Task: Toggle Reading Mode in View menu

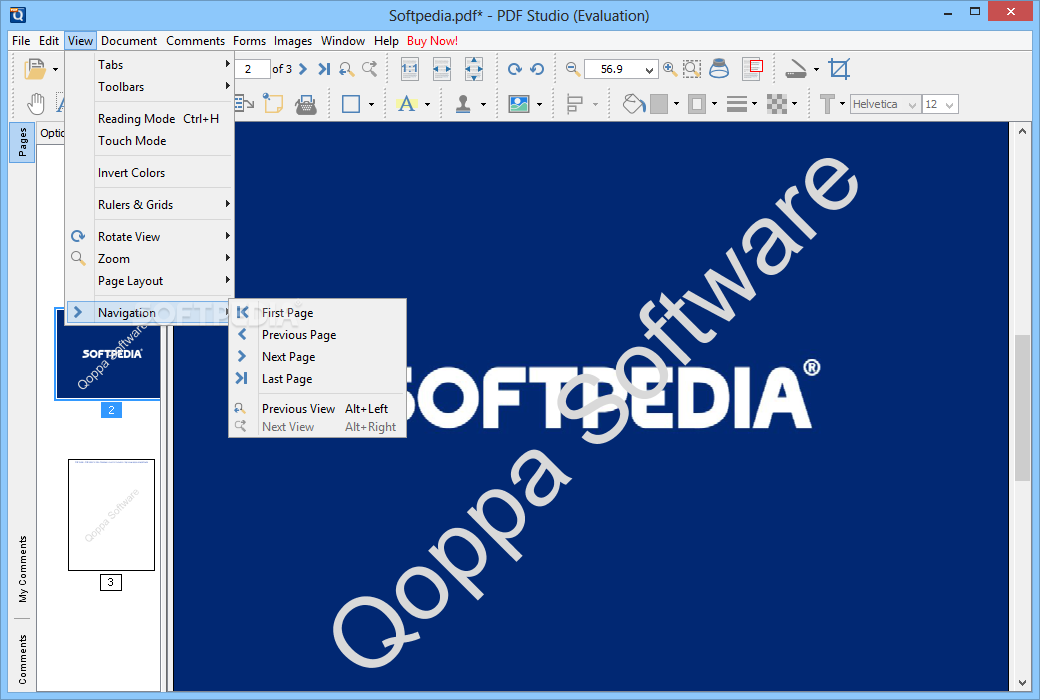Action: 149,119
